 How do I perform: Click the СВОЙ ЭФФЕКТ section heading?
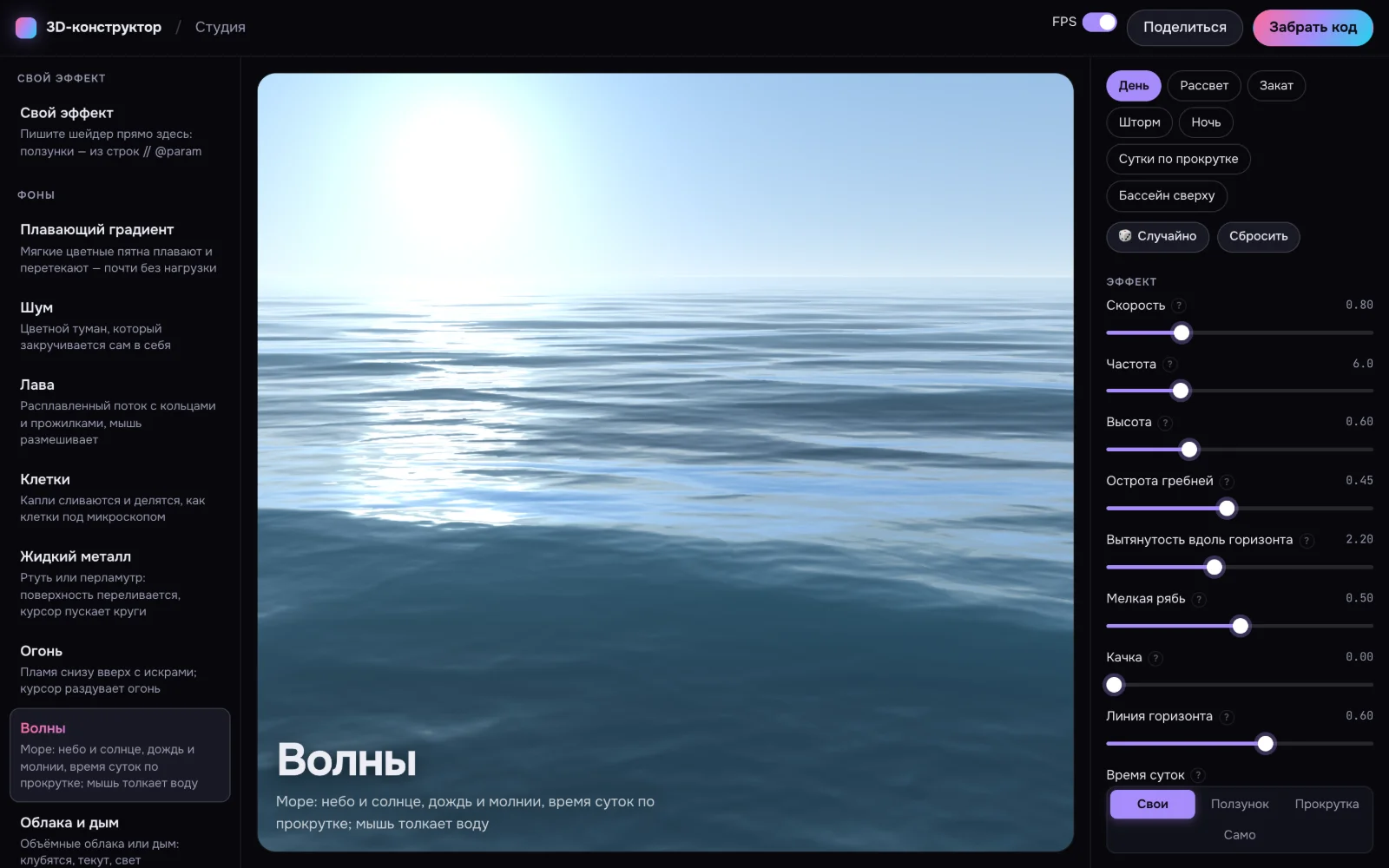click(62, 78)
